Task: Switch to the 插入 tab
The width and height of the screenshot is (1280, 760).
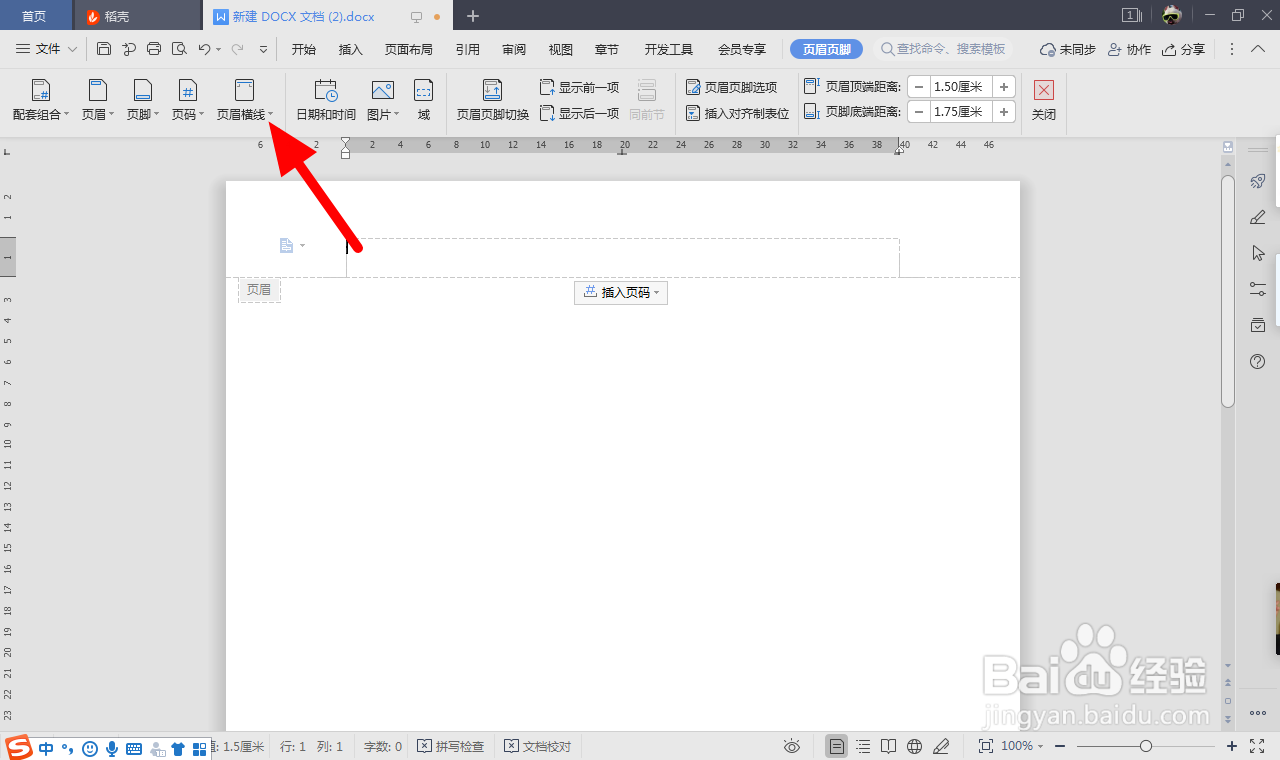Action: pos(351,49)
